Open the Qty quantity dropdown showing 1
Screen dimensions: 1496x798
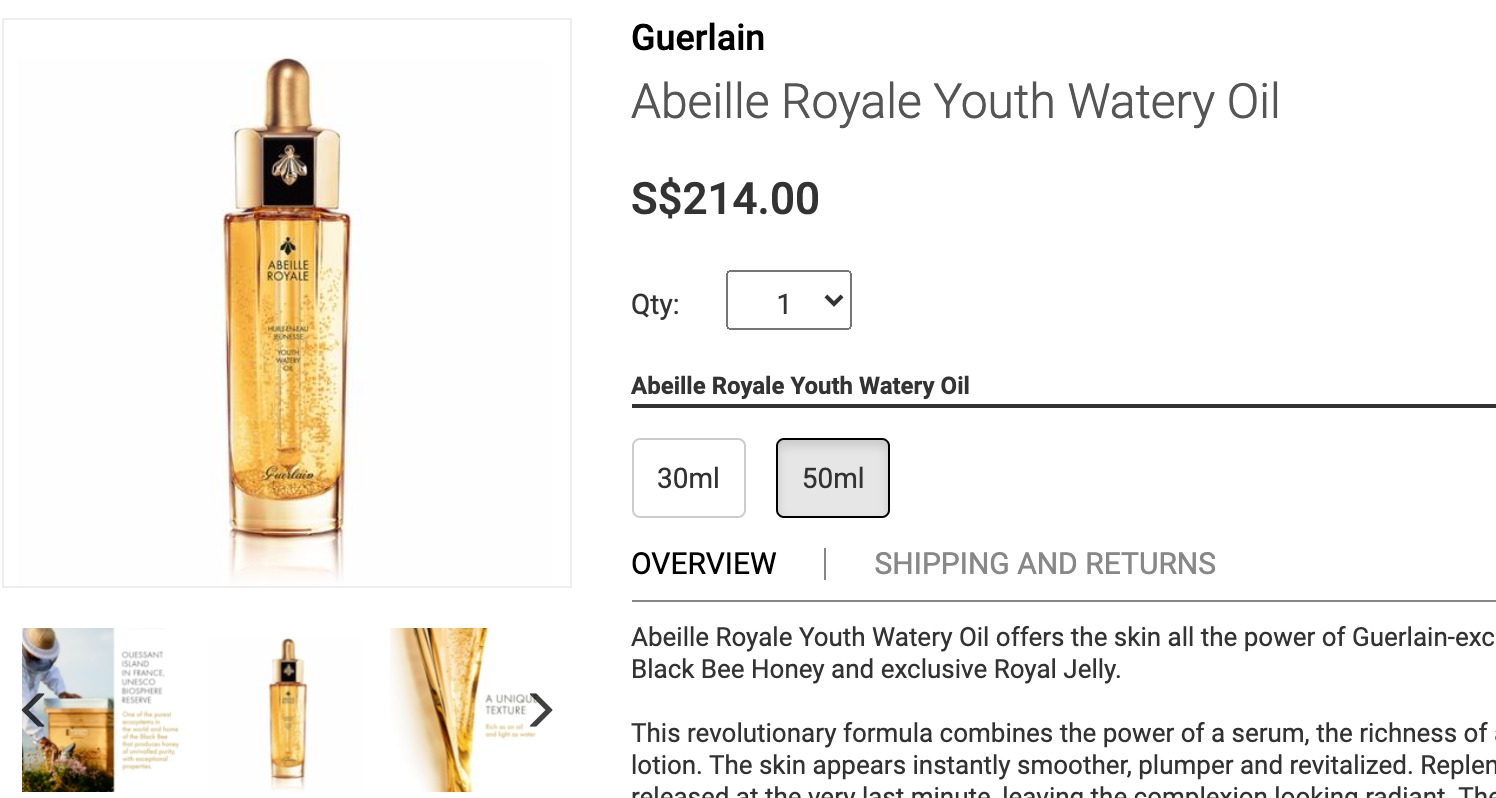(x=787, y=300)
